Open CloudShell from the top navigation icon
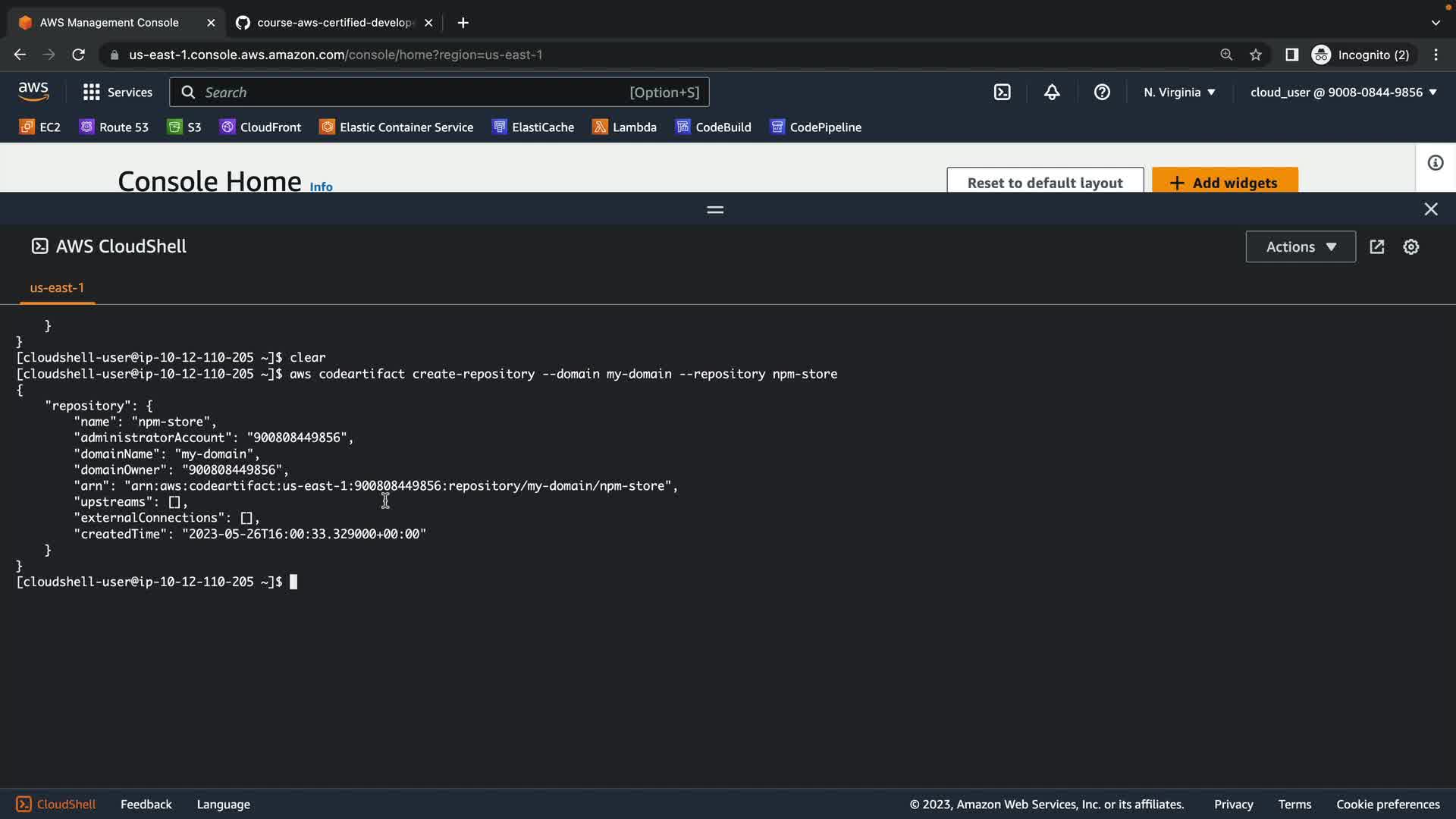The width and height of the screenshot is (1456, 819). point(1002,93)
